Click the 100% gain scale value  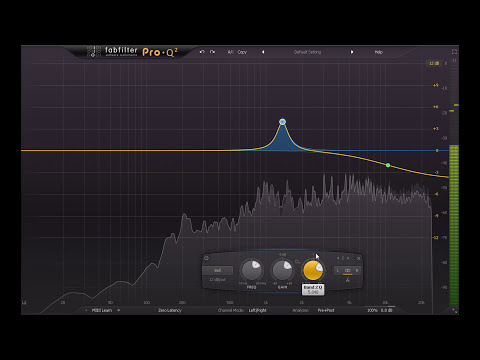372,310
